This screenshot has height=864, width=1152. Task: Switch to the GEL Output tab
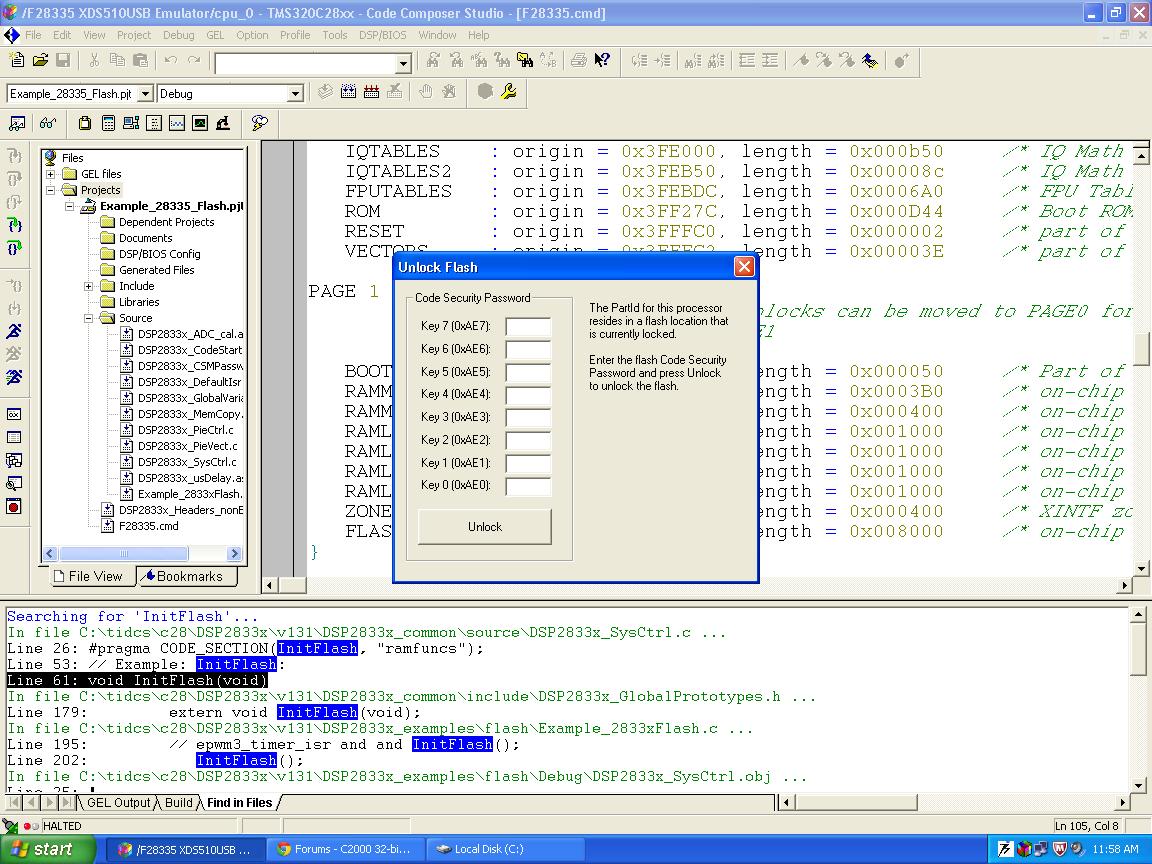[x=118, y=802]
